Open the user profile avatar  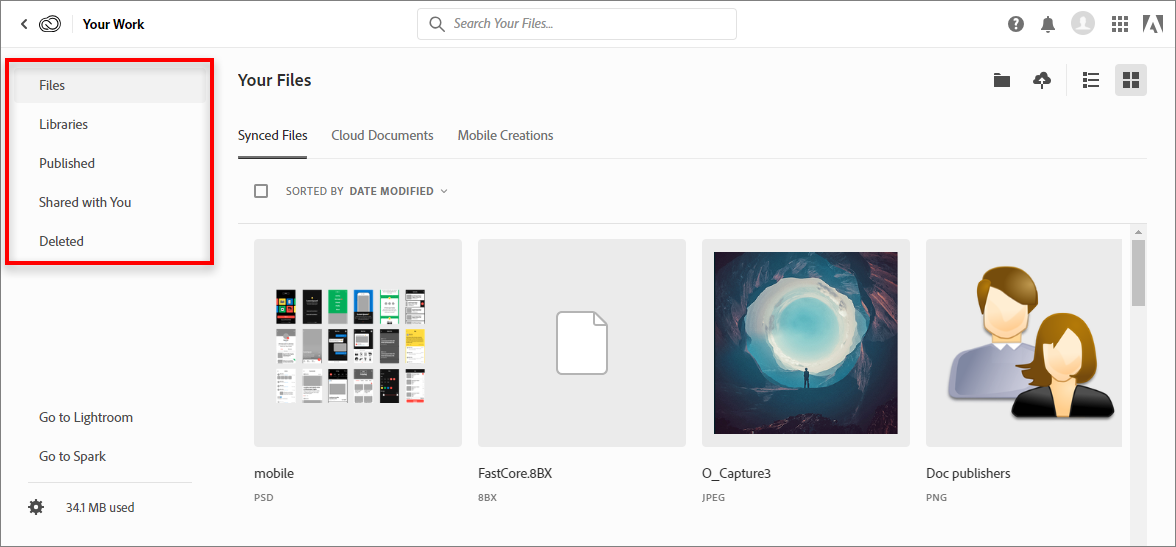pos(1082,24)
